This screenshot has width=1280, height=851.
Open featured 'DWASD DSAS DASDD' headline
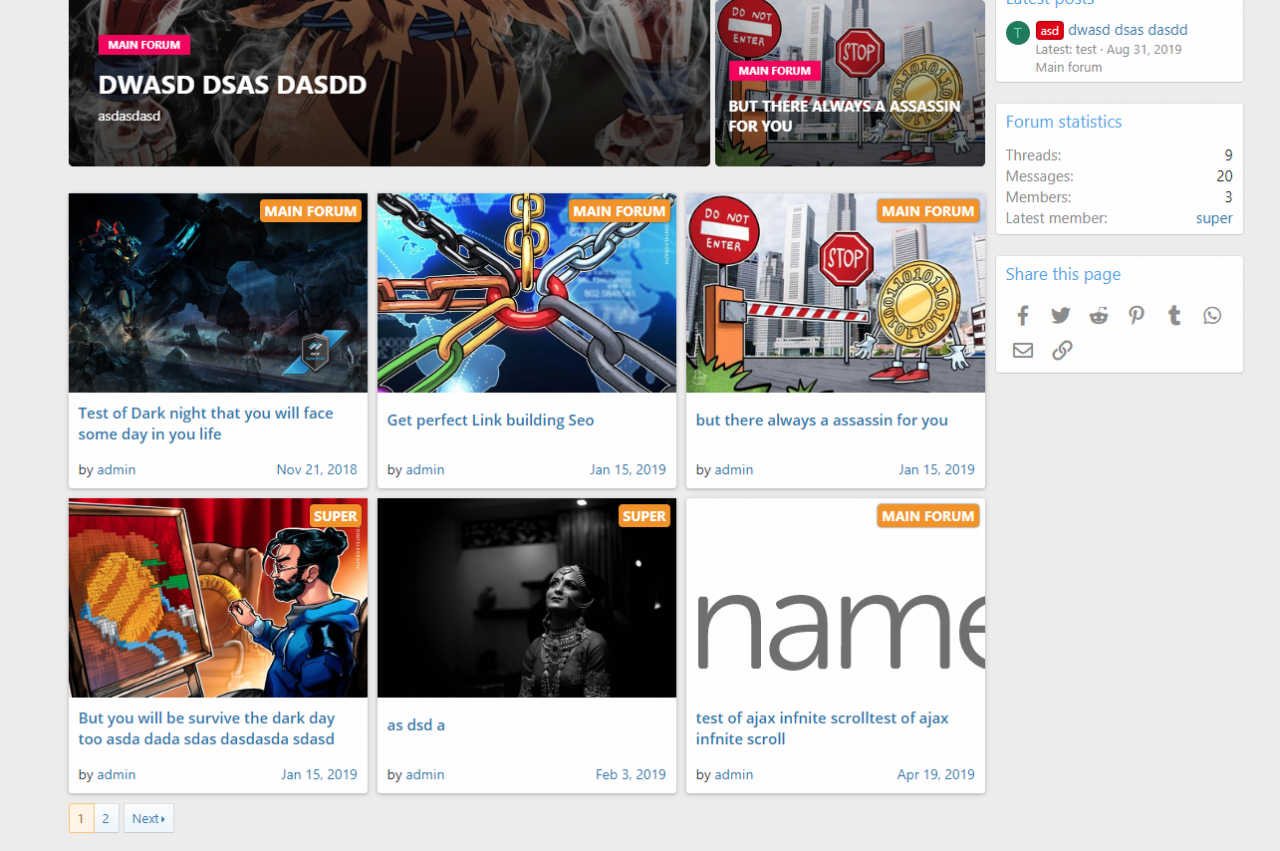(x=232, y=85)
